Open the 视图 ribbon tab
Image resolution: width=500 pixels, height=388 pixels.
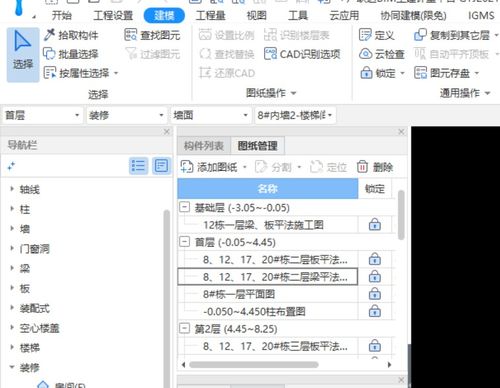256,16
